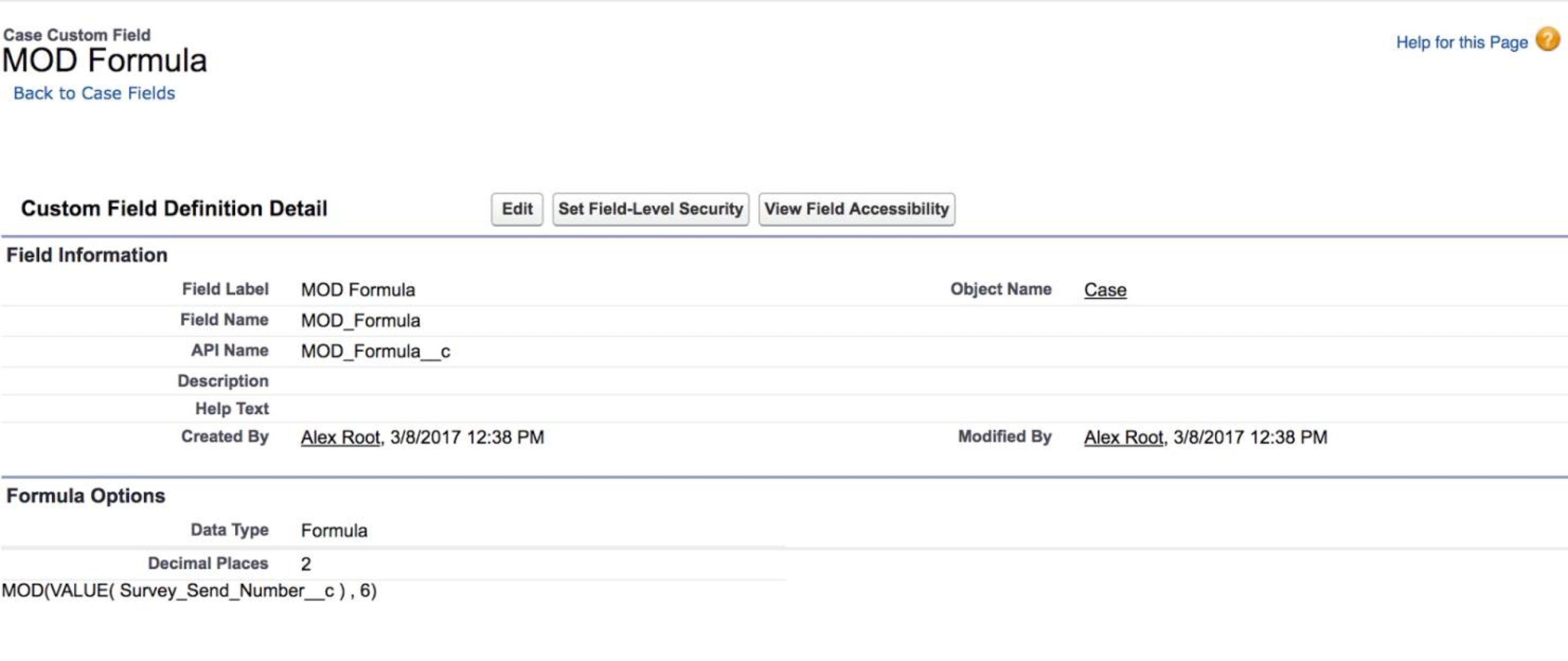Open the Help for this Page link
The image size is (1568, 661).
1461,42
